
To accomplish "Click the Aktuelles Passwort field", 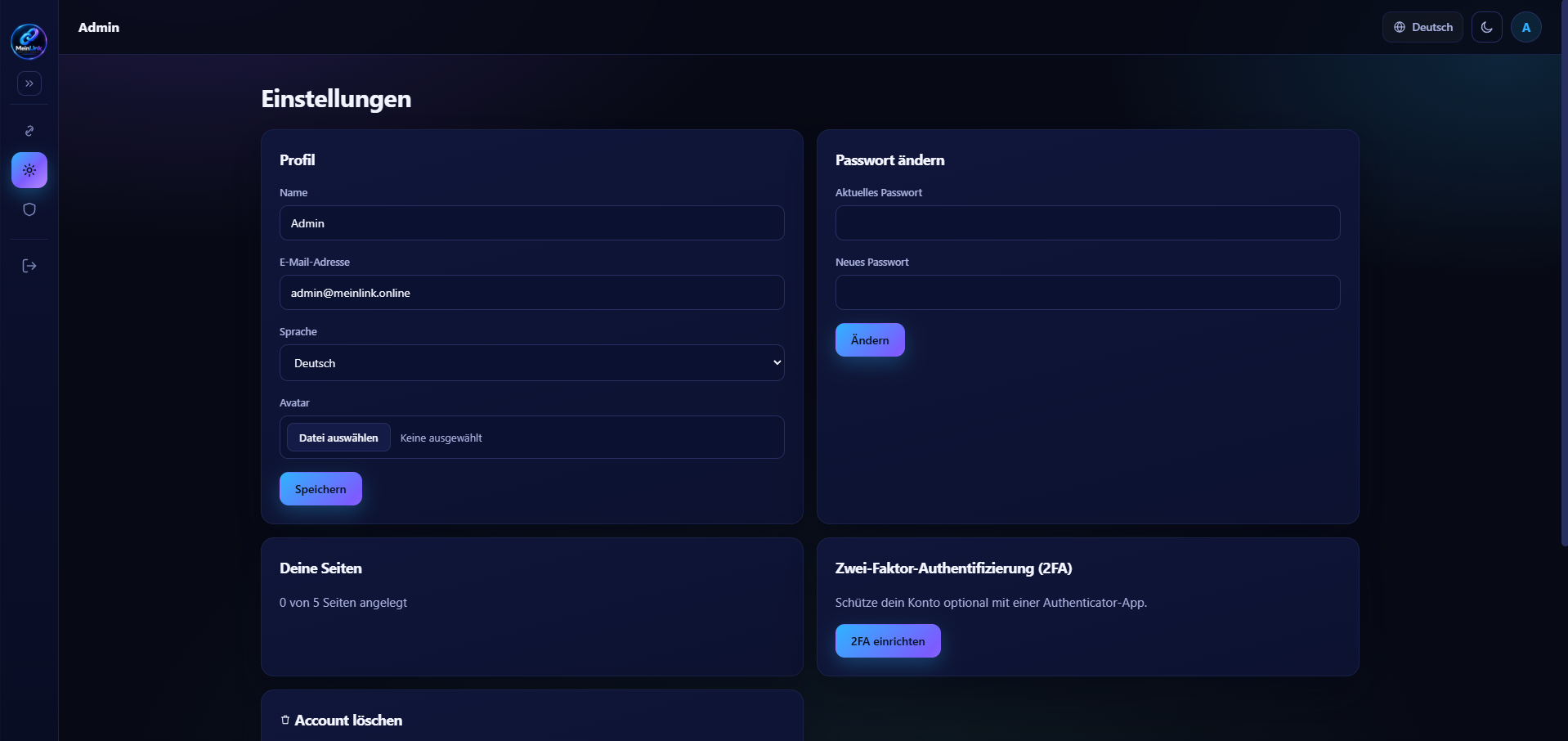I will point(1088,223).
